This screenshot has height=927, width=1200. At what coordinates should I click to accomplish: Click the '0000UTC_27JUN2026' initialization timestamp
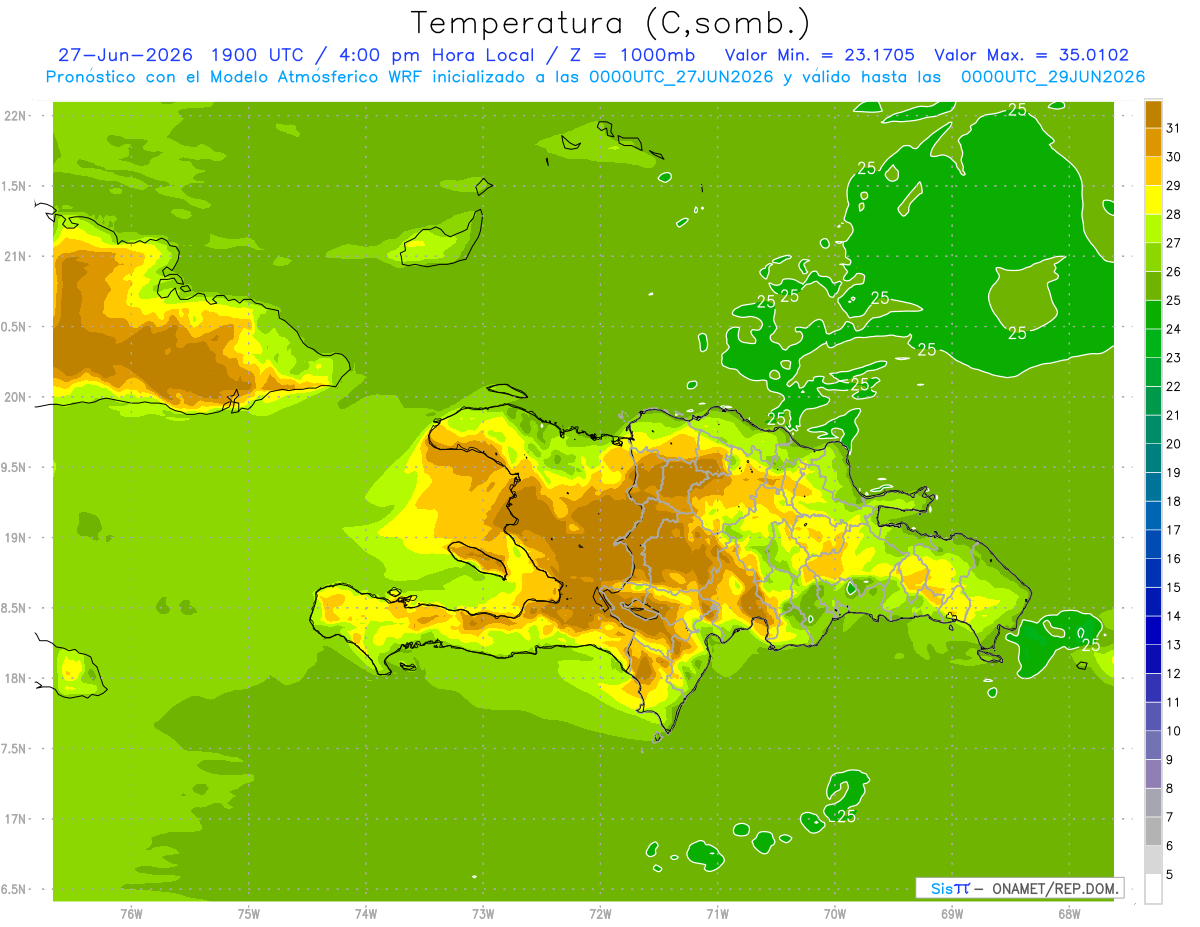click(x=681, y=77)
